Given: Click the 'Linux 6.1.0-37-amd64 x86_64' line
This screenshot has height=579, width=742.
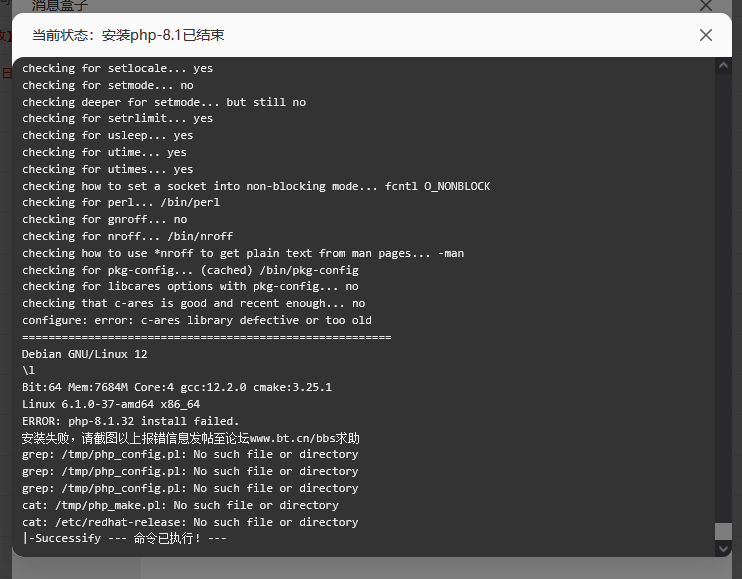Looking at the screenshot, I should [111, 404].
